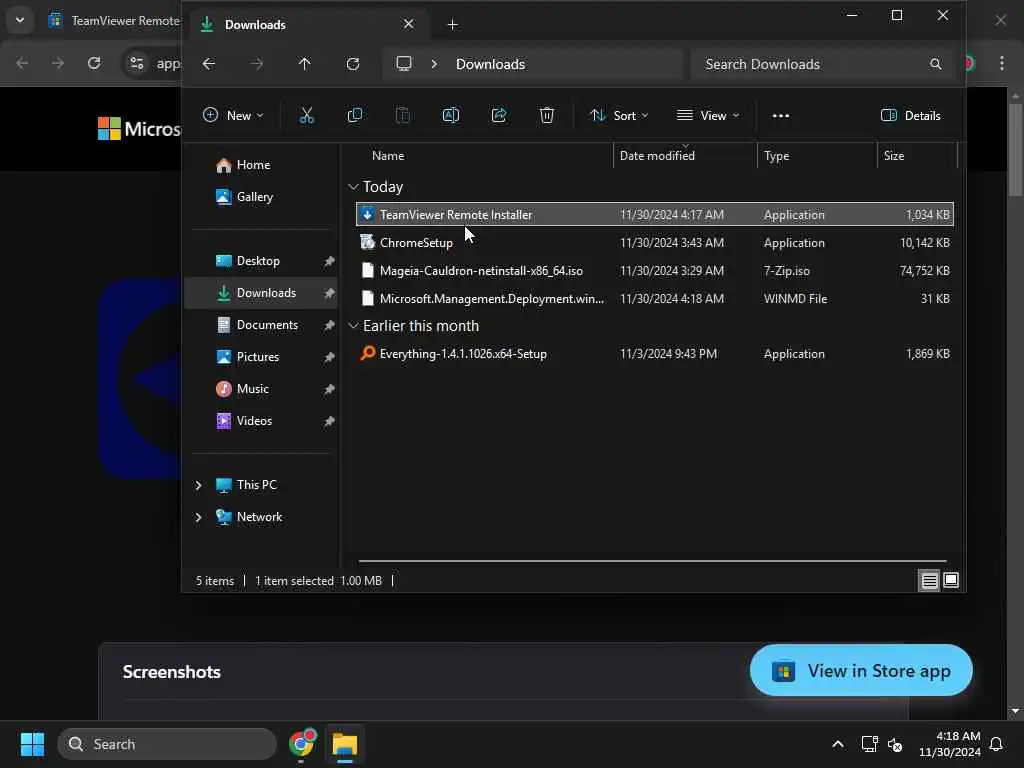Click the Rename icon in toolbar

[451, 116]
